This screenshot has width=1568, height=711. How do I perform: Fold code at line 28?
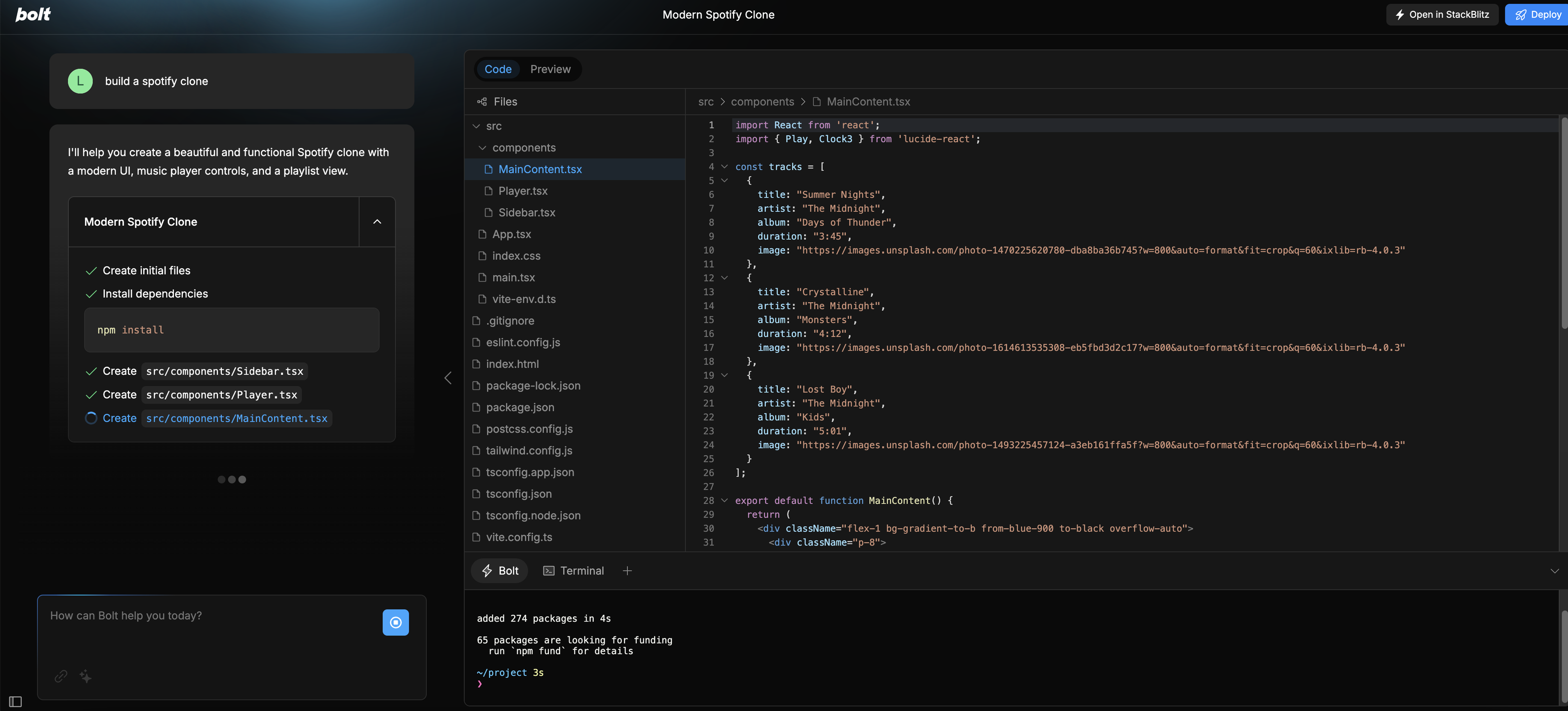click(x=724, y=500)
